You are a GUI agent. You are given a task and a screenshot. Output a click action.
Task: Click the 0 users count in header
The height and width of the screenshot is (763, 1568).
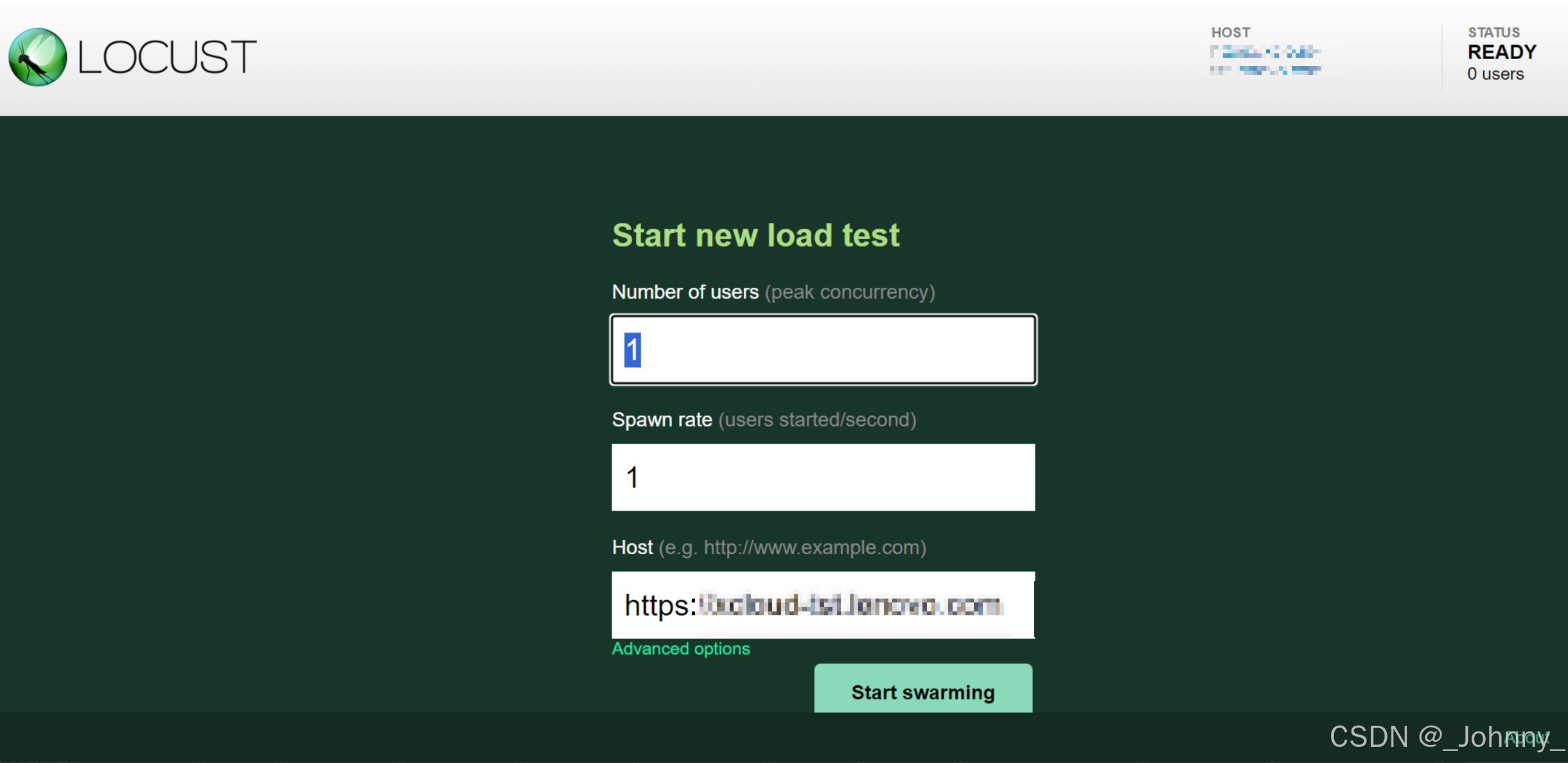pyautogui.click(x=1495, y=74)
